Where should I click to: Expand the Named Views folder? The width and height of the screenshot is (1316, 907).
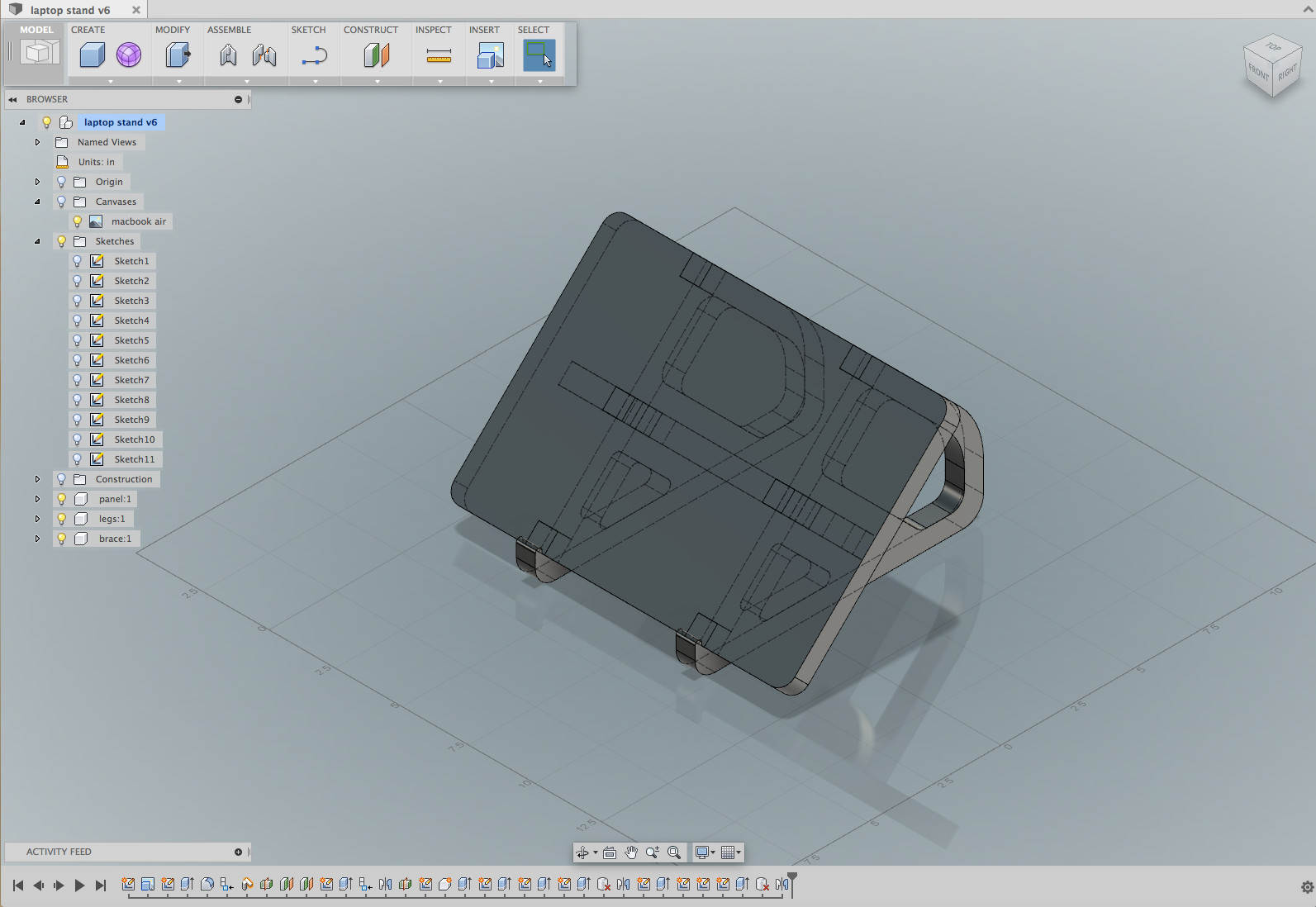click(x=37, y=142)
